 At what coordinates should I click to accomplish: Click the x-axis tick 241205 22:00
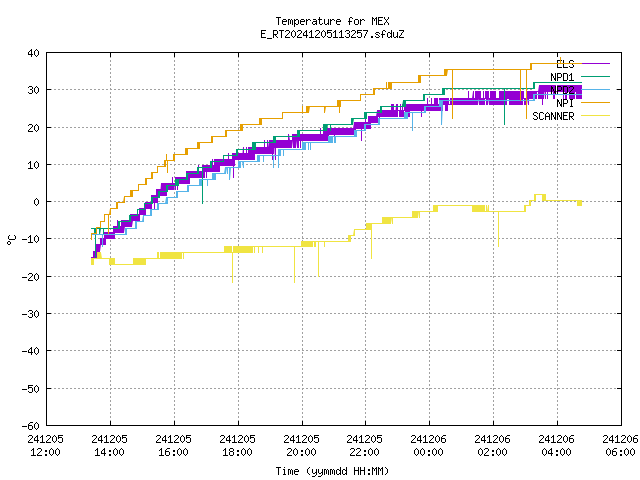[x=364, y=445]
